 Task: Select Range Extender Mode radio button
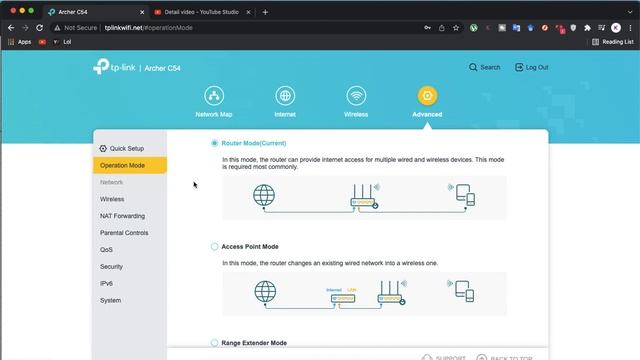[x=214, y=343]
